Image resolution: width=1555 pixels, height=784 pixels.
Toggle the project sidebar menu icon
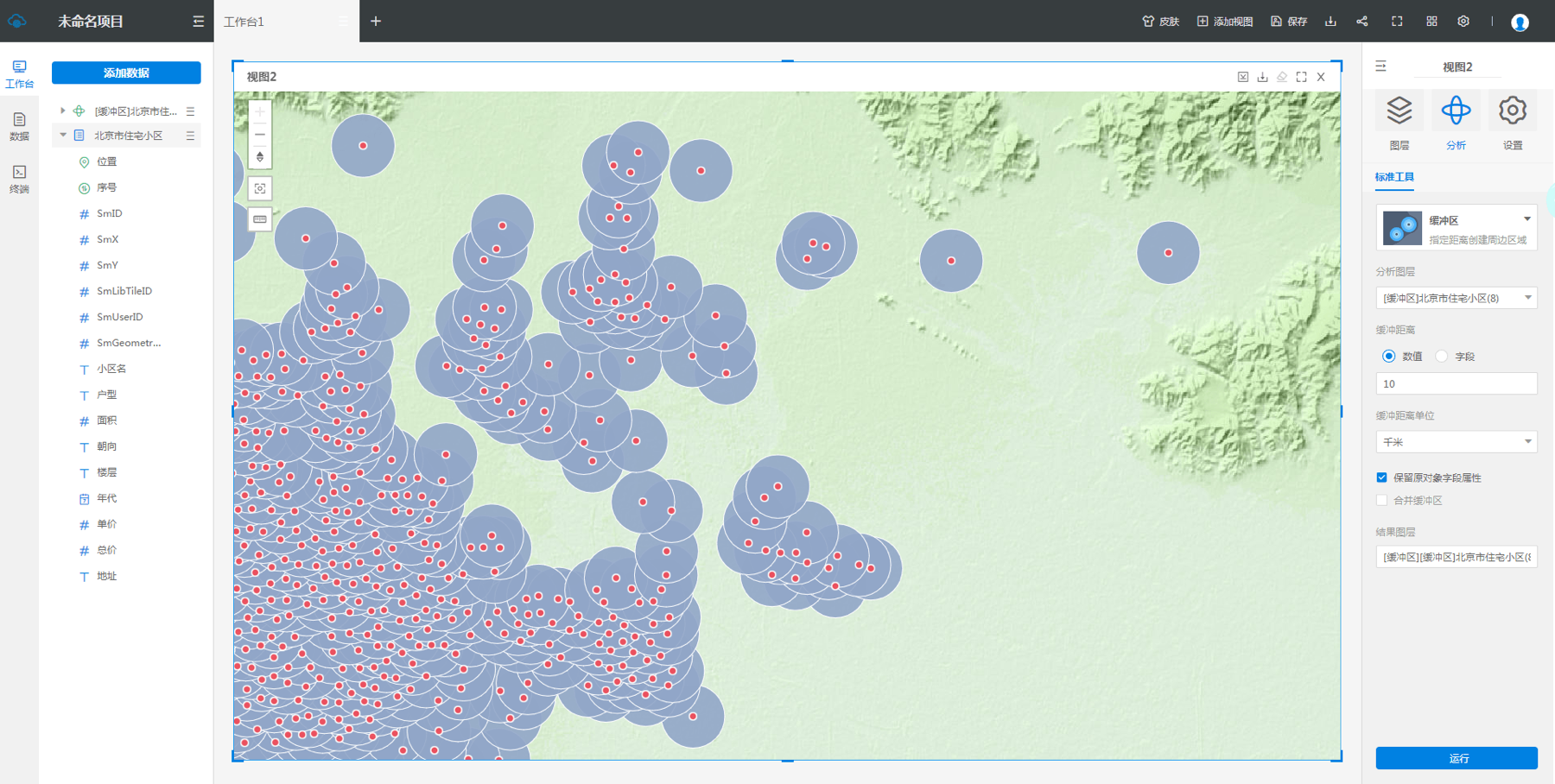pos(198,22)
